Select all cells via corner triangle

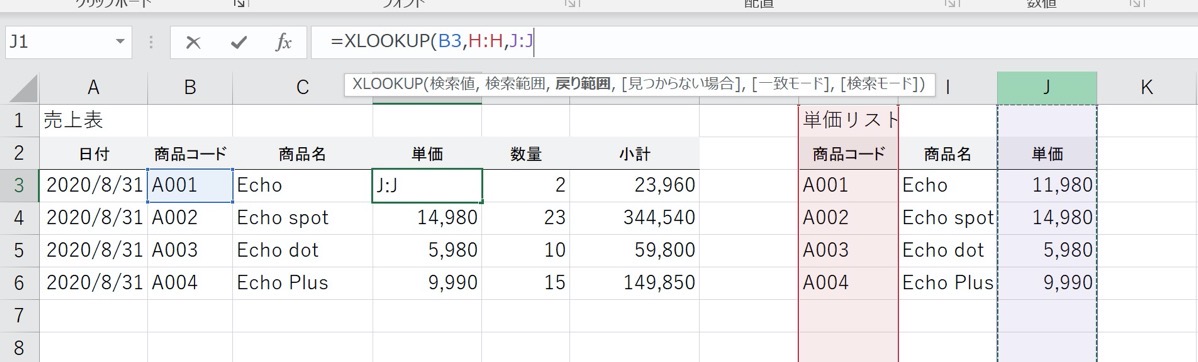click(20, 89)
